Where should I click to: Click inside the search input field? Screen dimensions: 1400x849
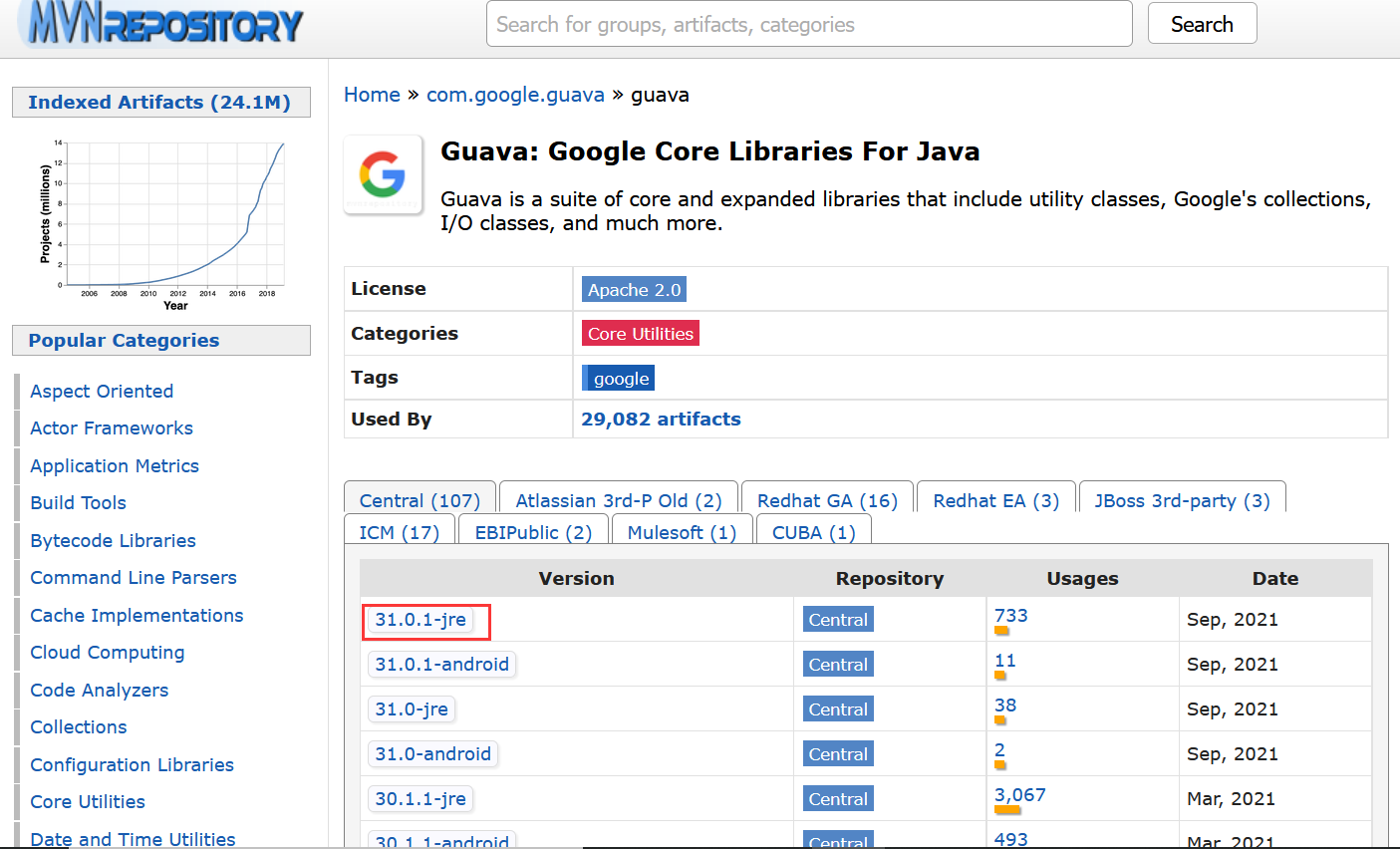point(809,23)
